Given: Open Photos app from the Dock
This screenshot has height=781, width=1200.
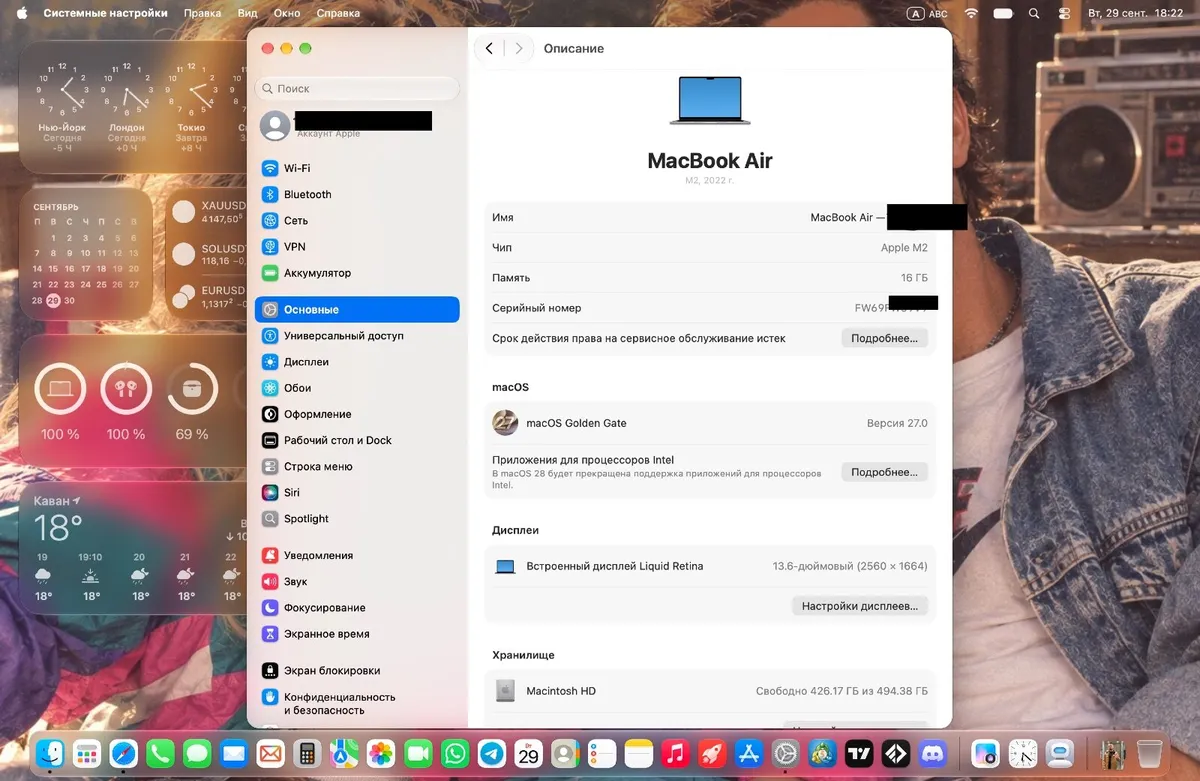Looking at the screenshot, I should [x=381, y=753].
